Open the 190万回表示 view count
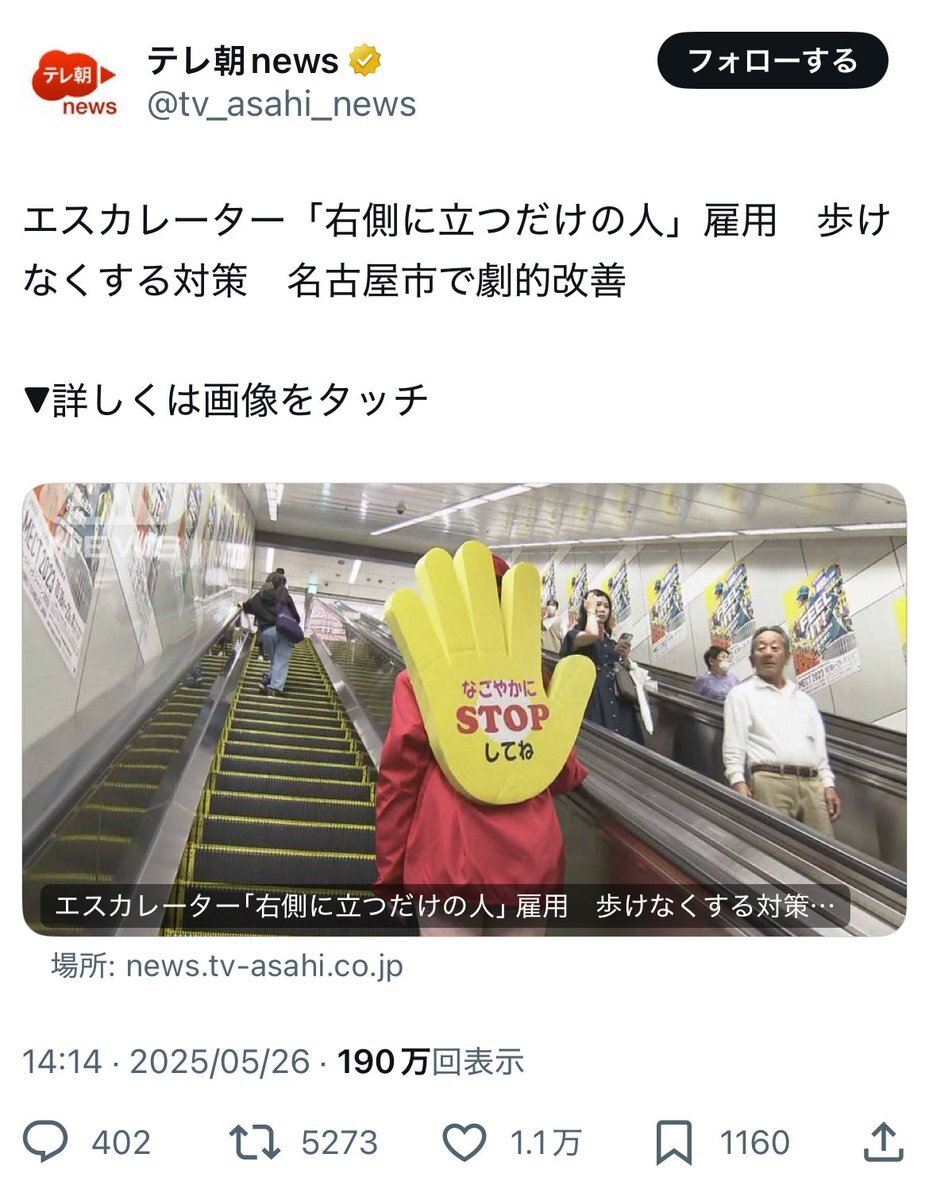 click(x=431, y=1062)
